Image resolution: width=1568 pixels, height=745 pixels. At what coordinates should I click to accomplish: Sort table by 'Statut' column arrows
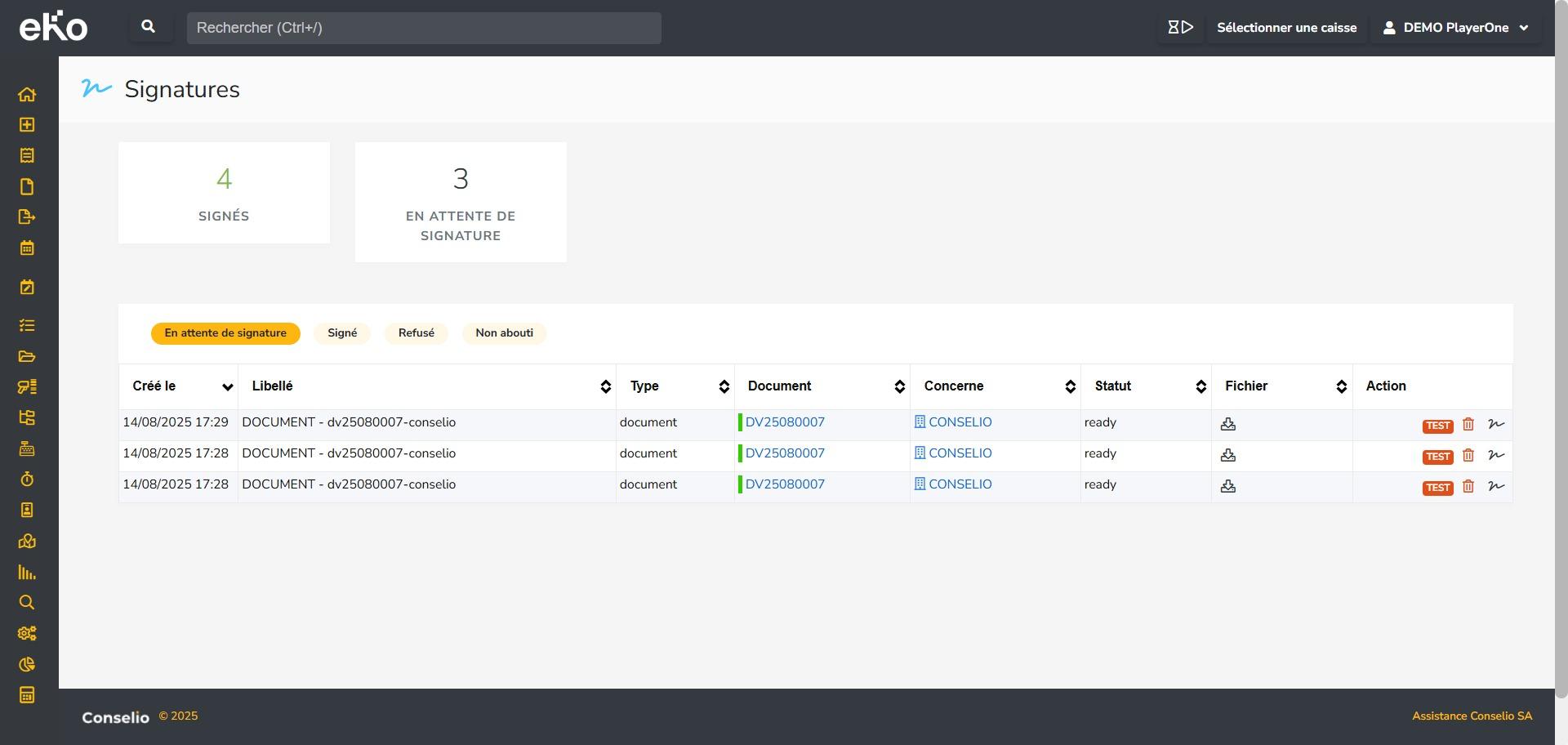[1200, 387]
